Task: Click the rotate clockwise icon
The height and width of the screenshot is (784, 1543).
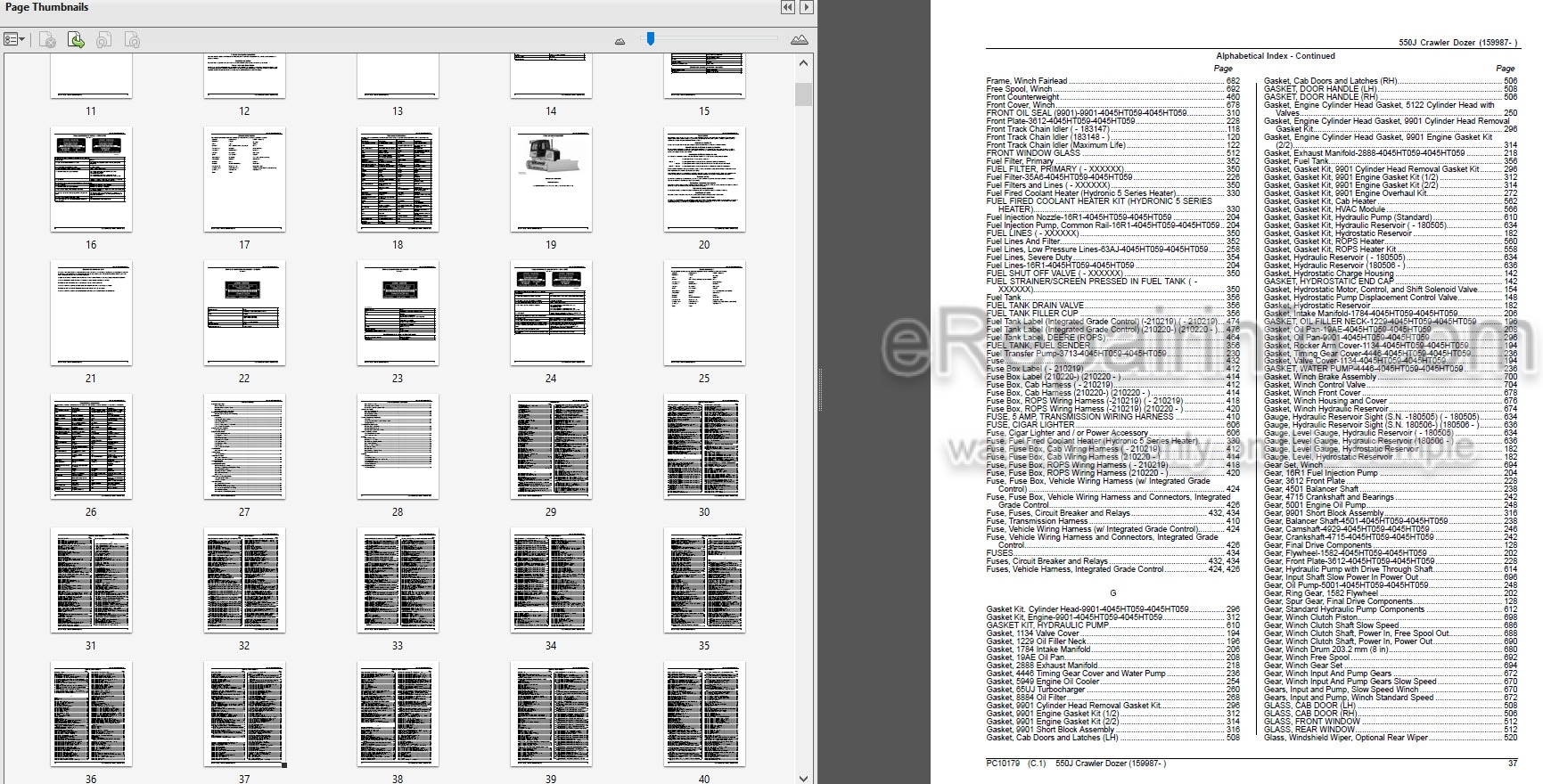Action: point(132,40)
